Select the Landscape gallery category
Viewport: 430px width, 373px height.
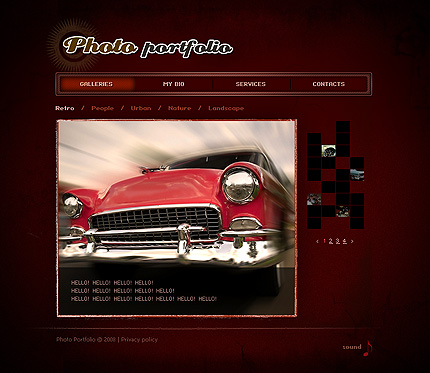point(226,108)
